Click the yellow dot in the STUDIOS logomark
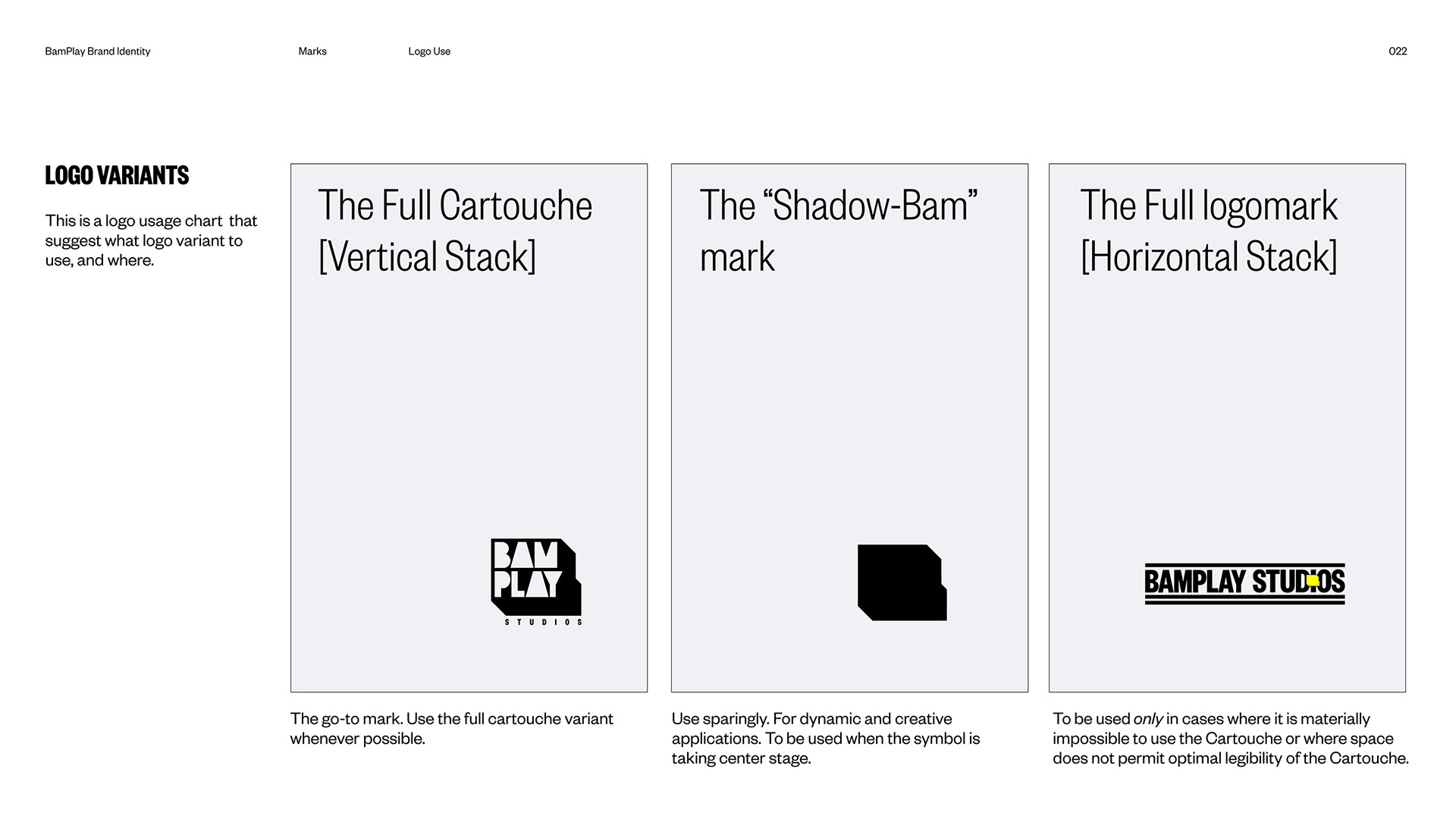Screen dimensions: 1456x819 coord(1313,581)
